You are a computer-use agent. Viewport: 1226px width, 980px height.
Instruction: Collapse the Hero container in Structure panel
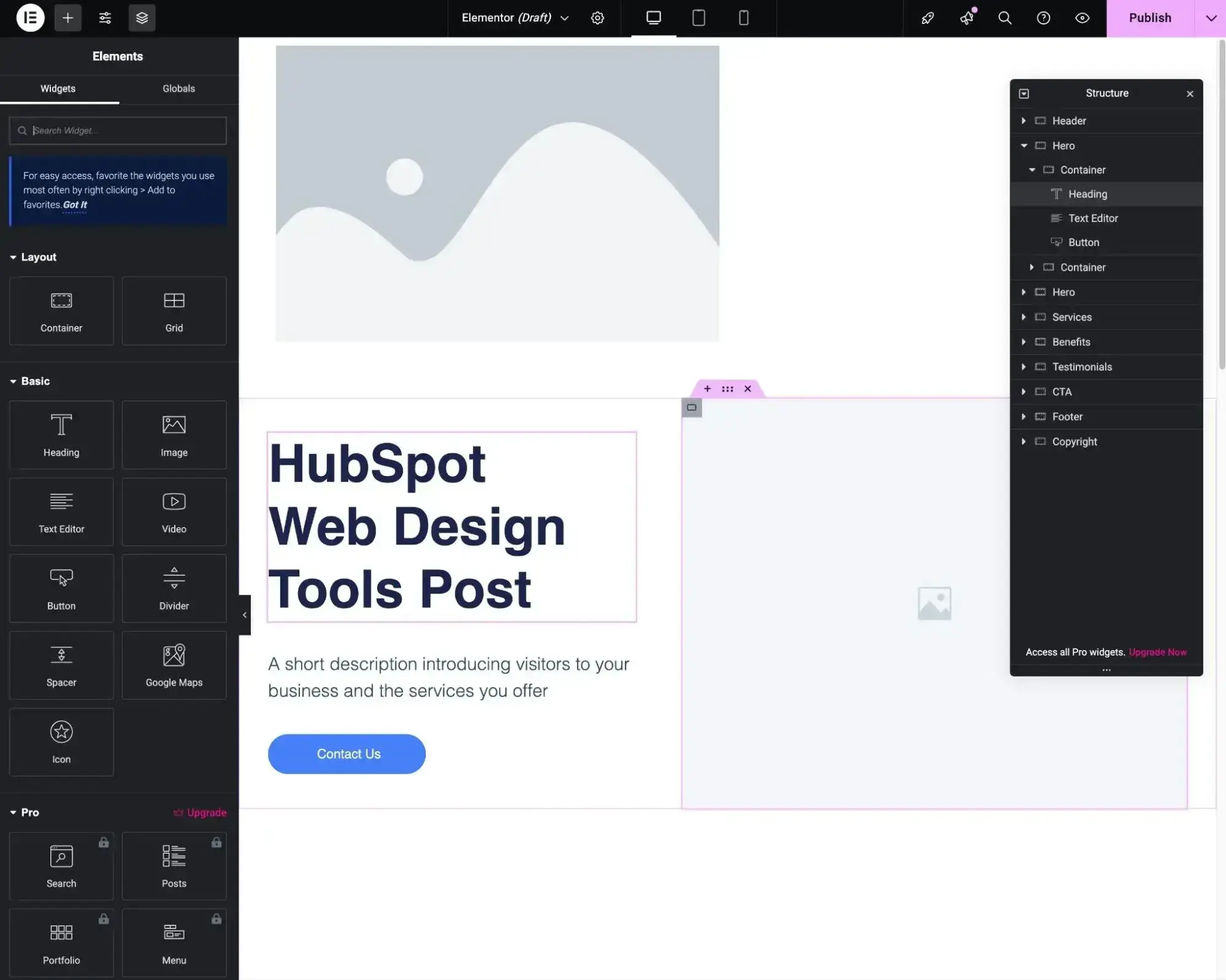click(x=1024, y=145)
